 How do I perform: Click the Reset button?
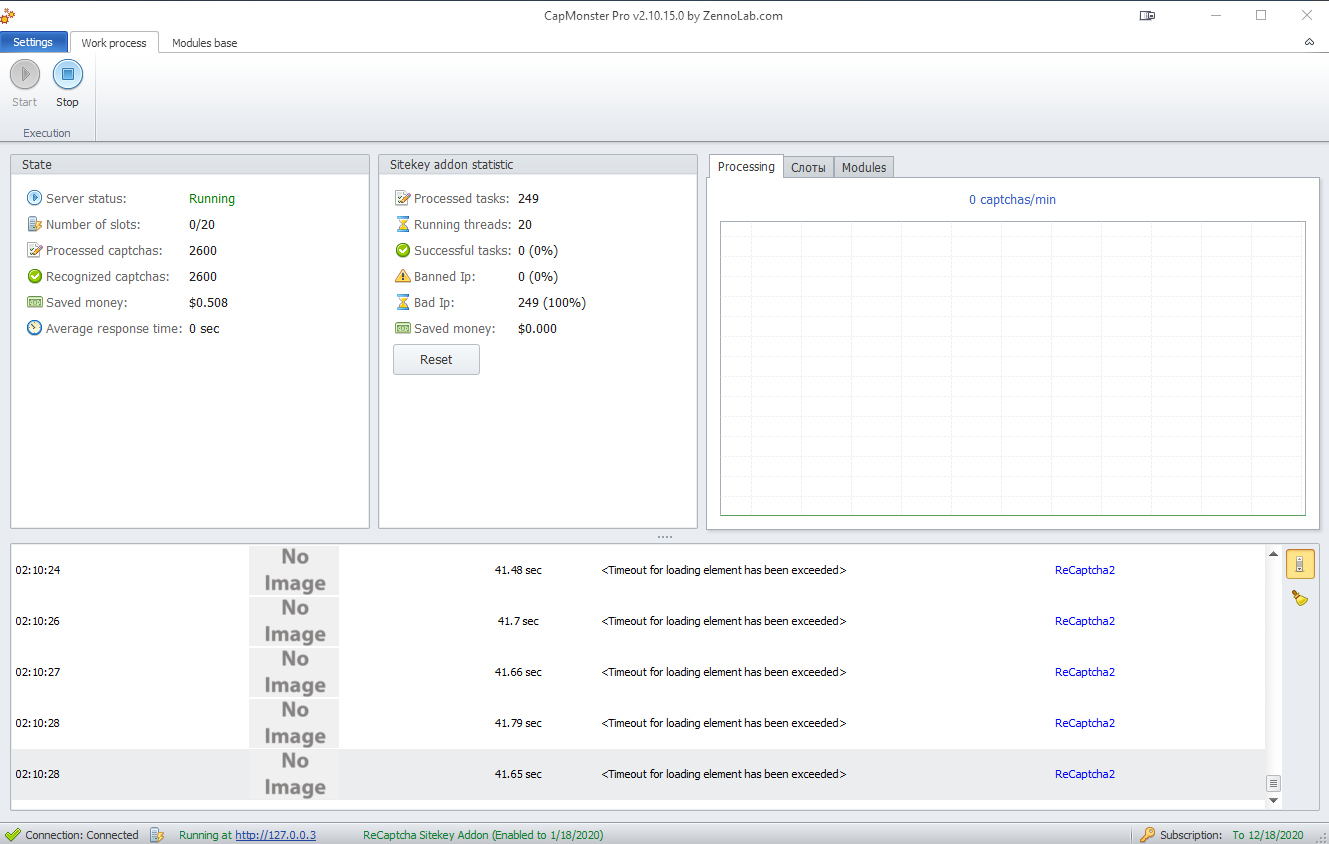pyautogui.click(x=436, y=359)
